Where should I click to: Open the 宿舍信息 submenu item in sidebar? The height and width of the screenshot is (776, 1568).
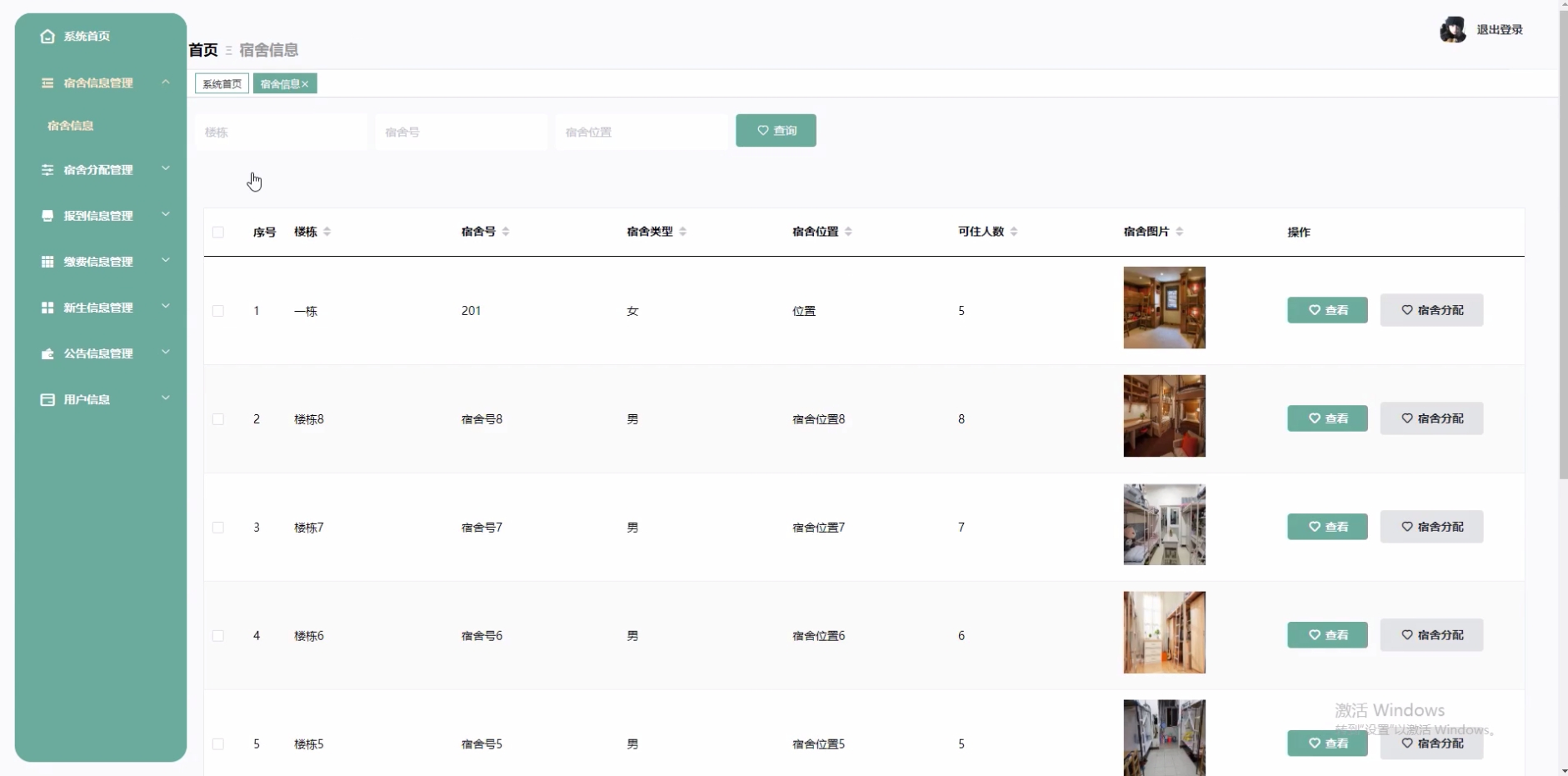click(x=71, y=126)
